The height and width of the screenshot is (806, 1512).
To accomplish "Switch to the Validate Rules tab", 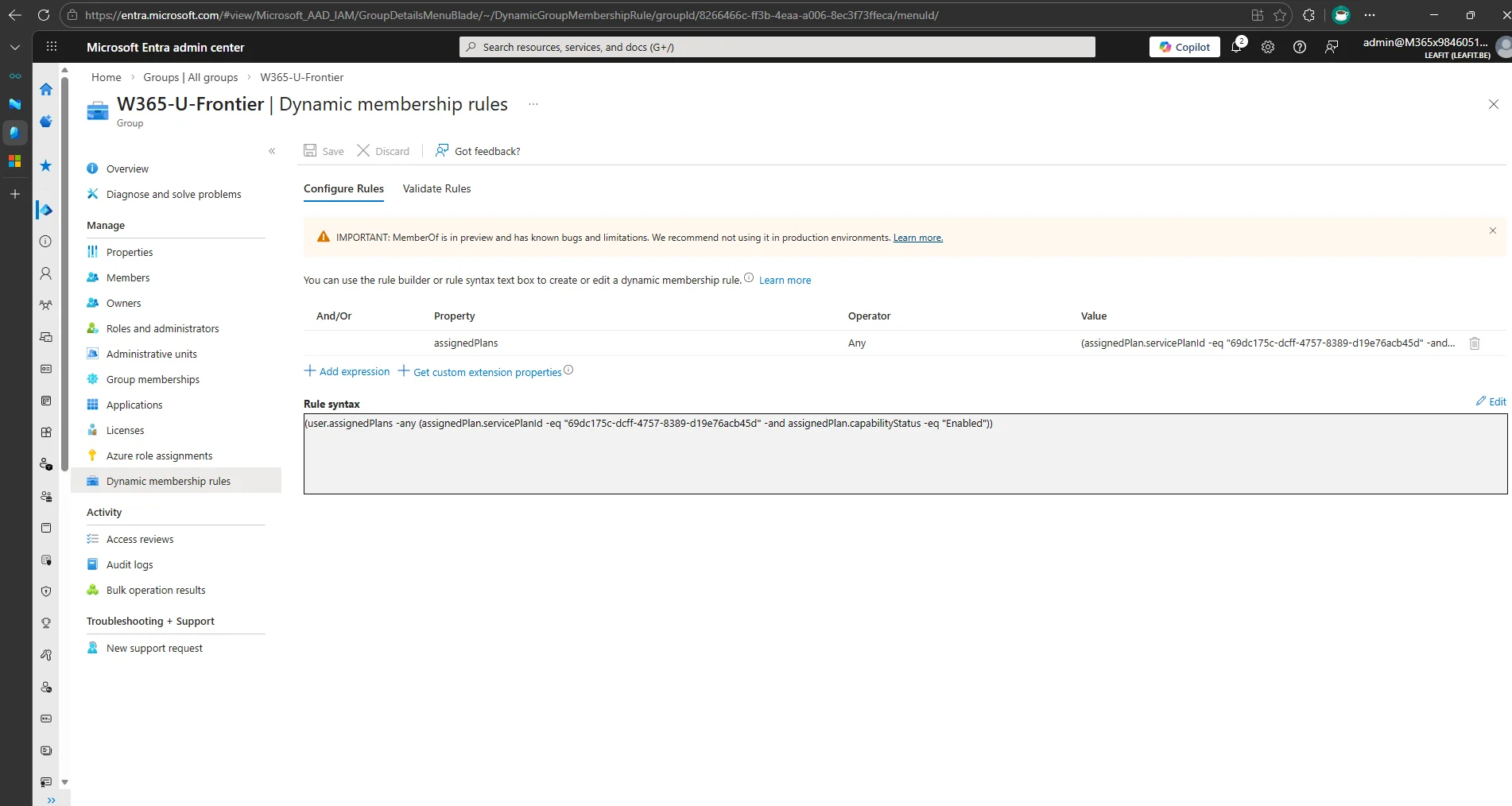I will pyautogui.click(x=436, y=188).
